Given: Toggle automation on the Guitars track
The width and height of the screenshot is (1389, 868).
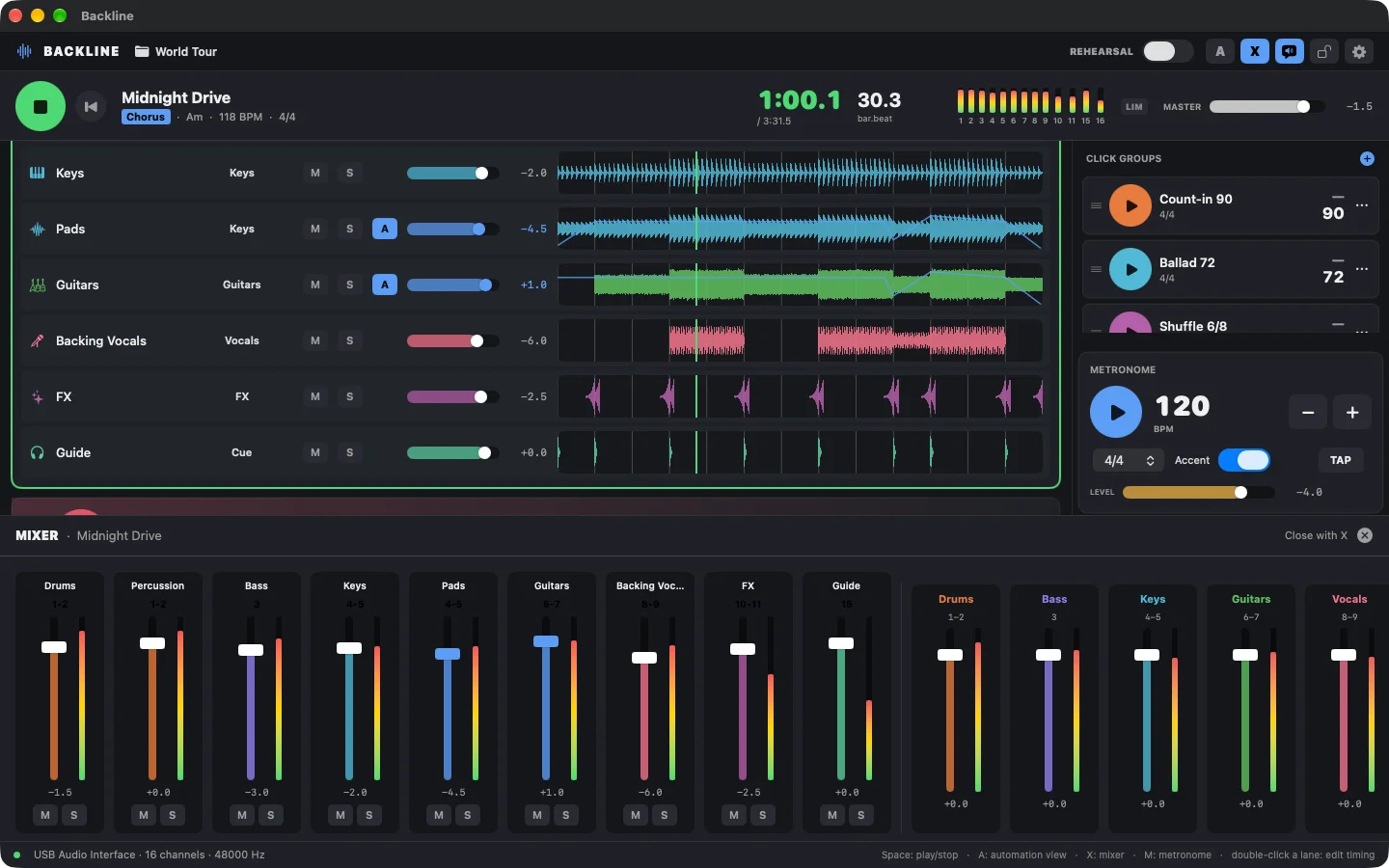Looking at the screenshot, I should click(385, 285).
